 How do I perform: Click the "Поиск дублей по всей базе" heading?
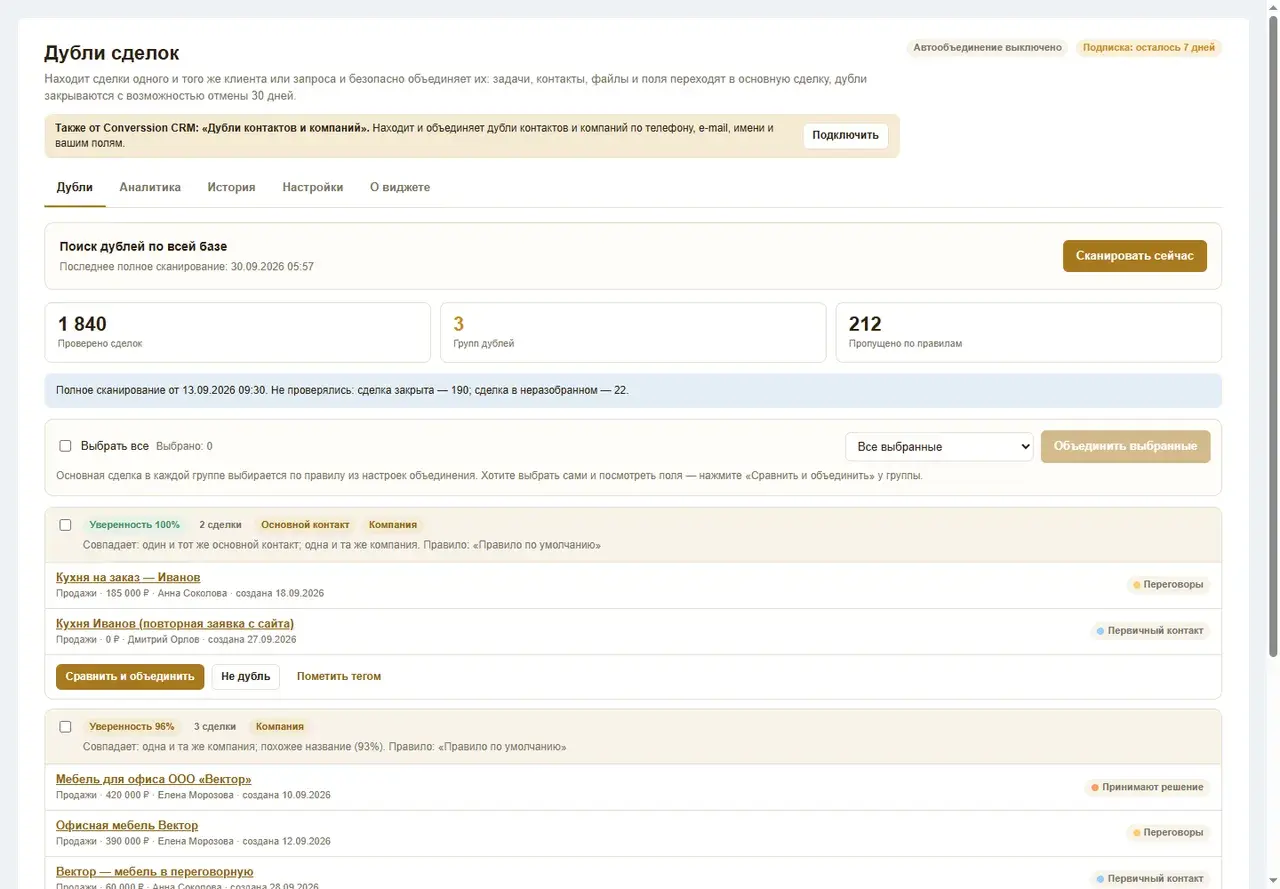click(143, 246)
